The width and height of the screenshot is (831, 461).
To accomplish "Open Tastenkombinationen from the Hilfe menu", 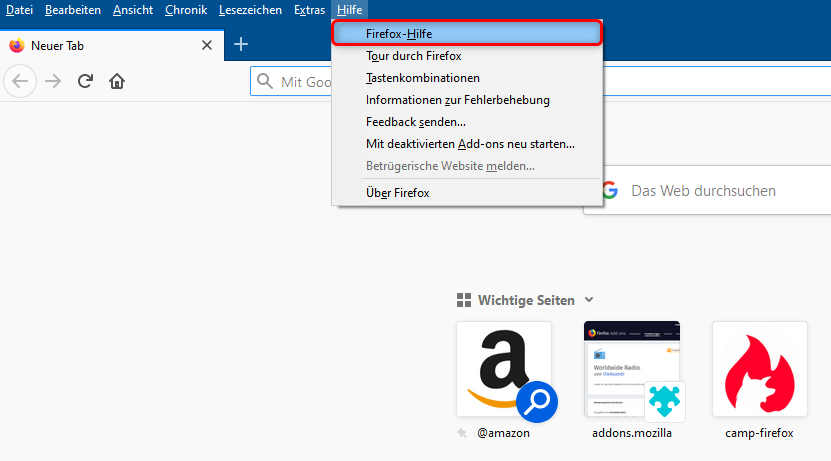I will (x=467, y=78).
